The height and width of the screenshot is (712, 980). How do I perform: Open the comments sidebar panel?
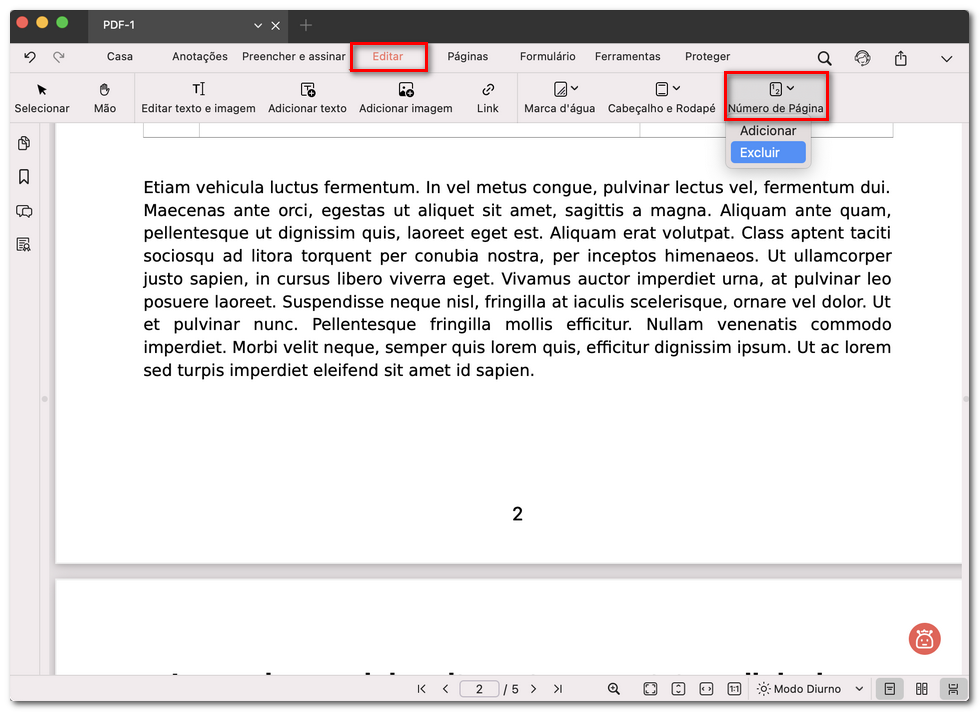point(23,211)
